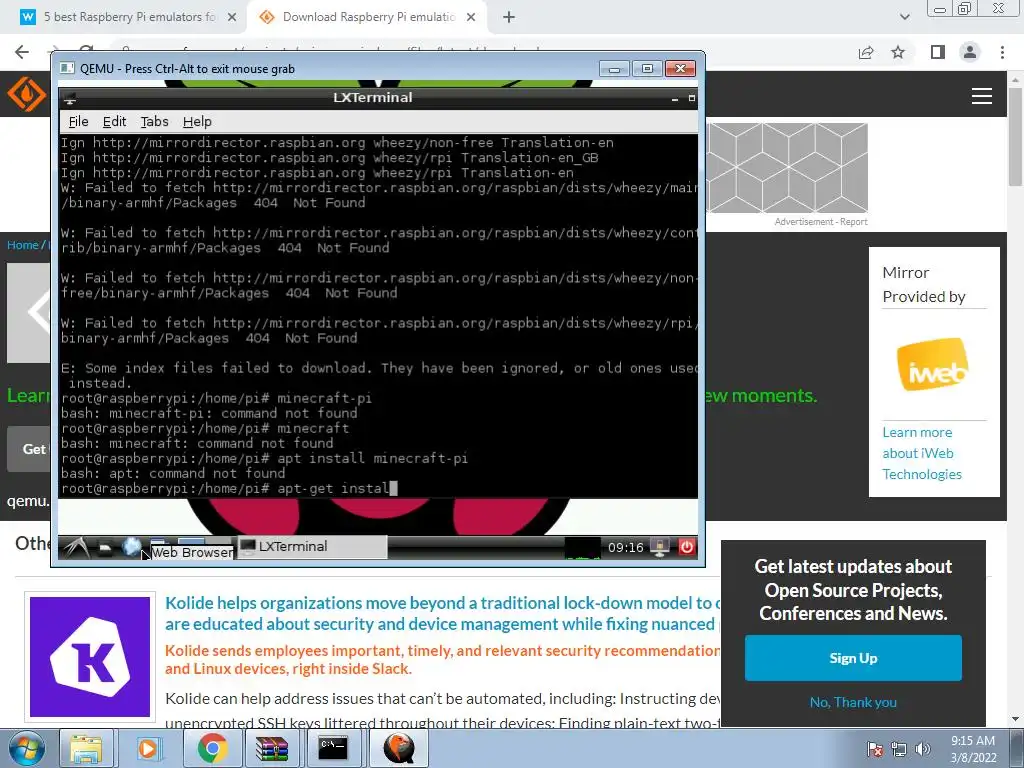Open the SourceForge hamburger menu
The width and height of the screenshot is (1024, 768).
pyautogui.click(x=982, y=96)
